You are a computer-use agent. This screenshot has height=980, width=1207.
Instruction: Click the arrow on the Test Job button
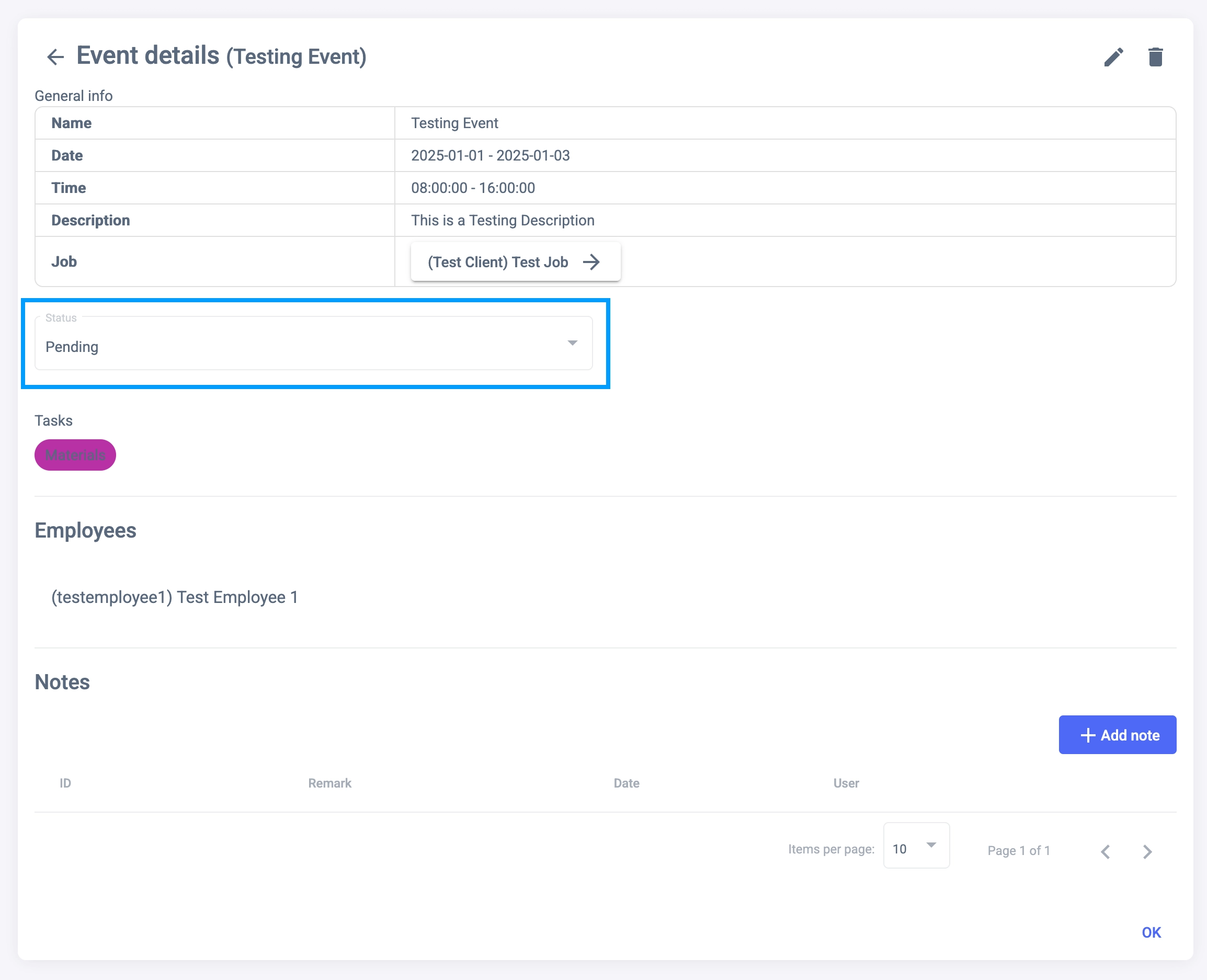[x=591, y=262]
